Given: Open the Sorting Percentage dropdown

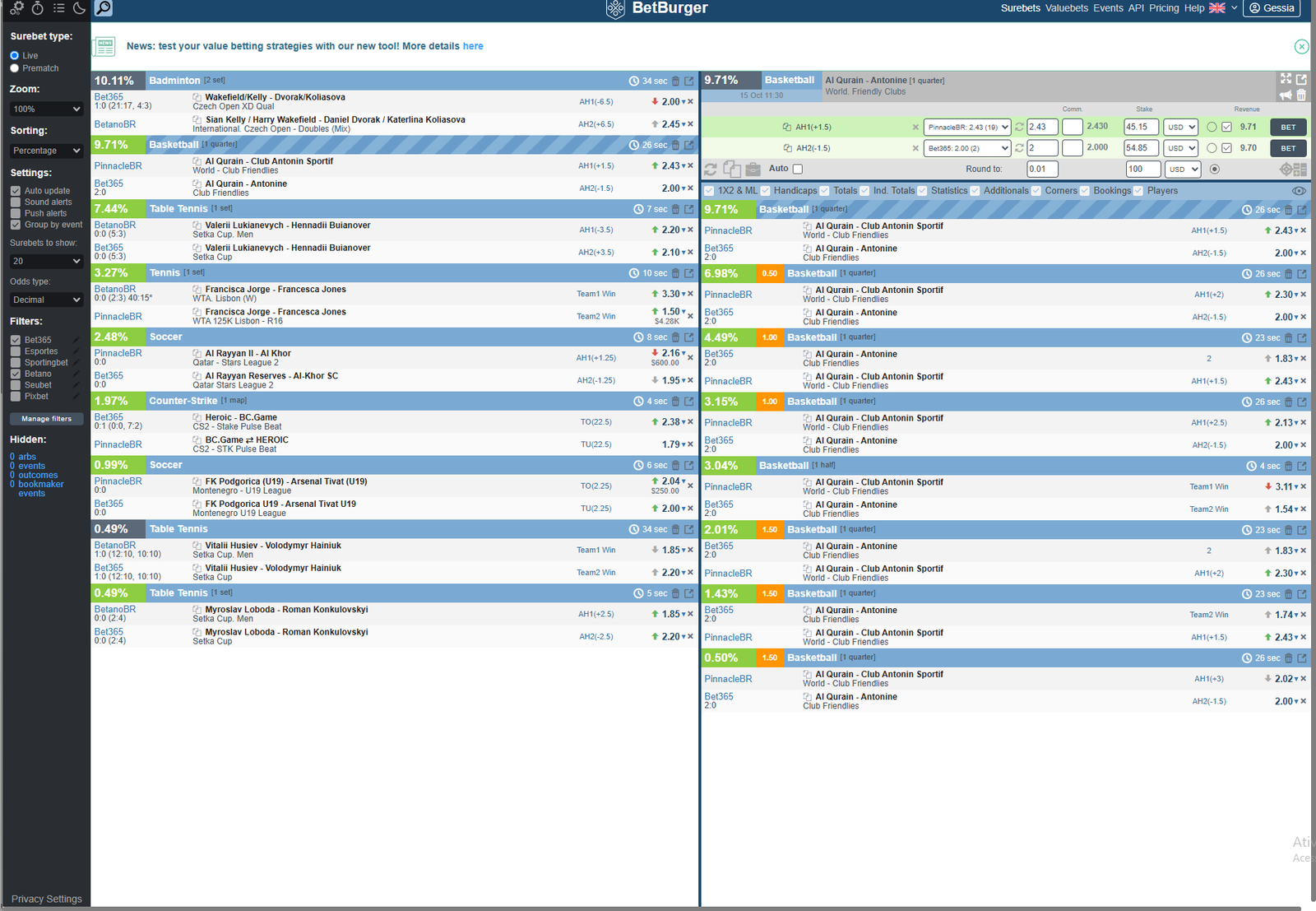Looking at the screenshot, I should (46, 151).
